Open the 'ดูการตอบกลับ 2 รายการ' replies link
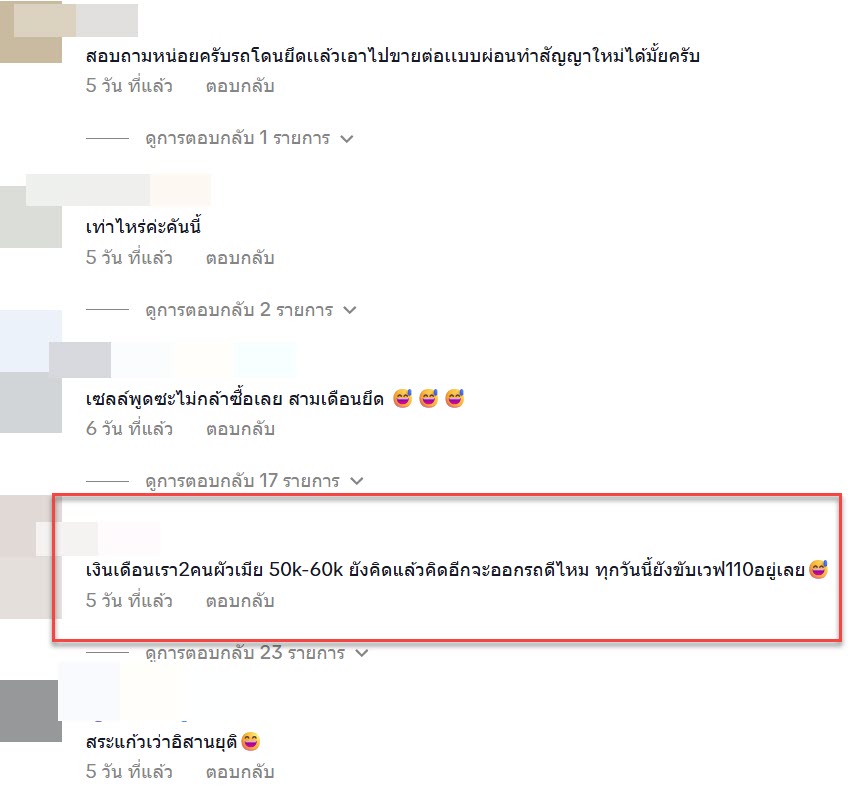Image resolution: width=859 pixels, height=809 pixels. (x=239, y=310)
